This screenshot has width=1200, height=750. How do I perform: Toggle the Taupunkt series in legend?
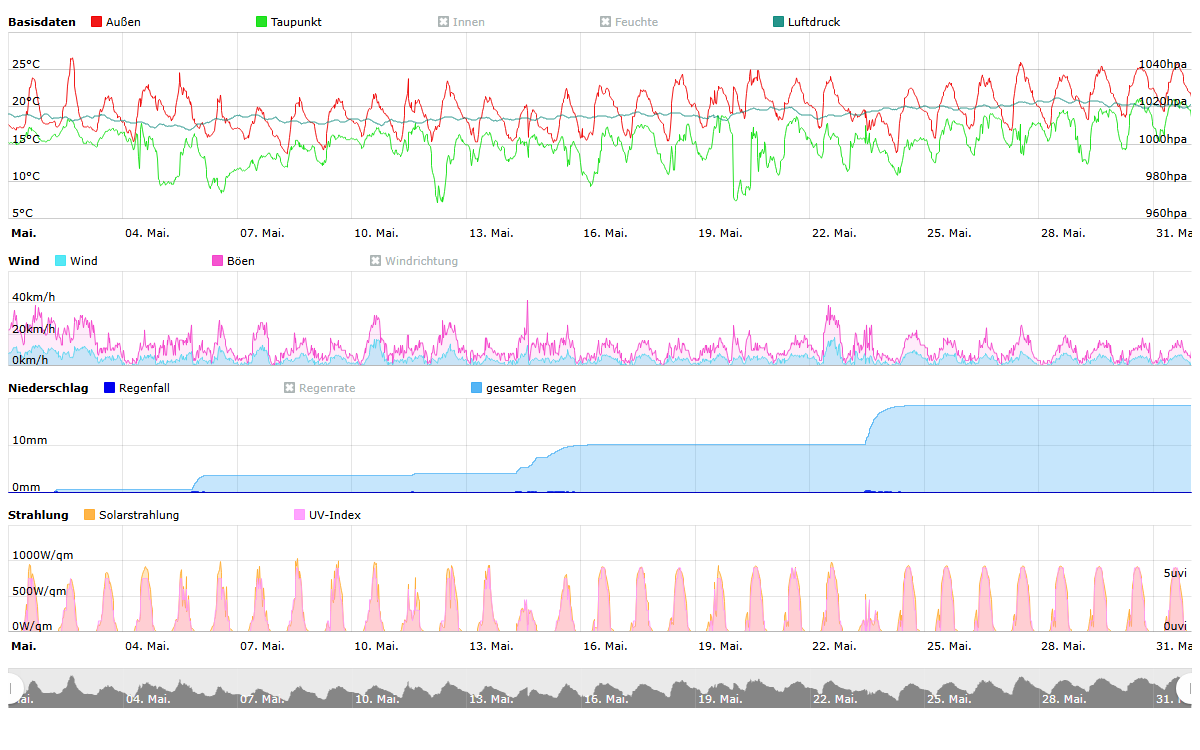[x=262, y=22]
